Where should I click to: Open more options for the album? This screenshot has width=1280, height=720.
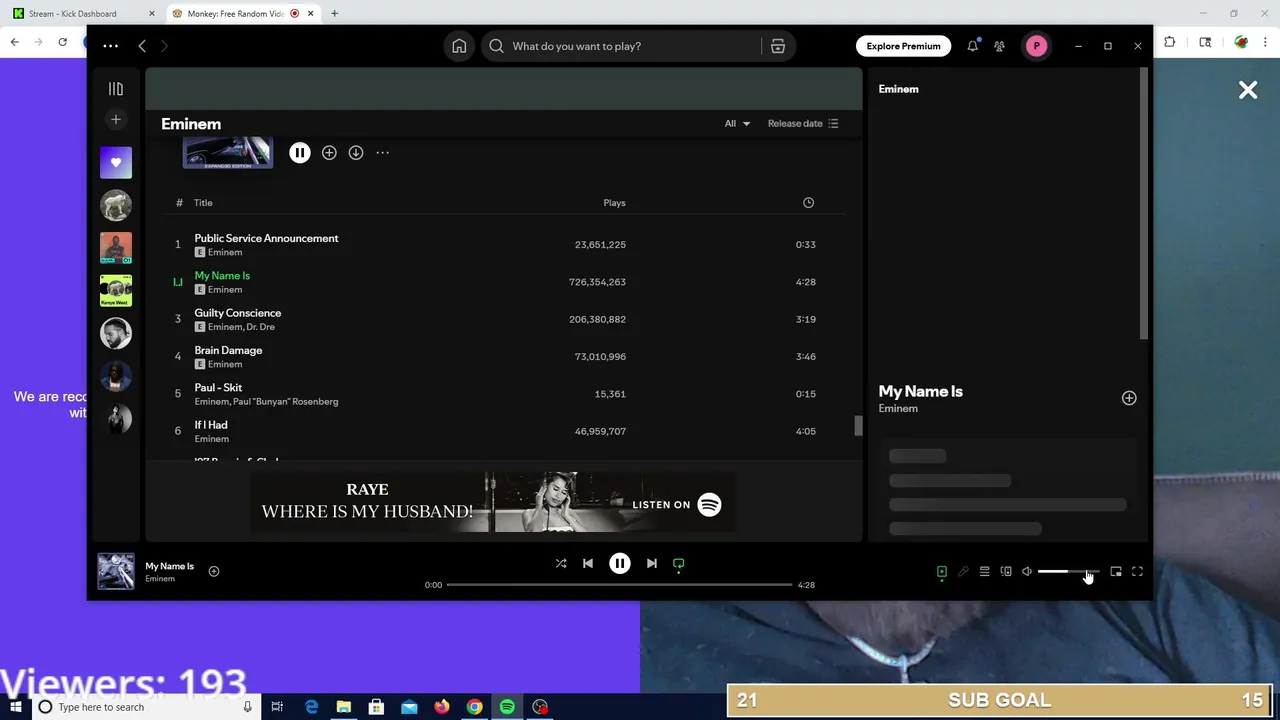382,153
